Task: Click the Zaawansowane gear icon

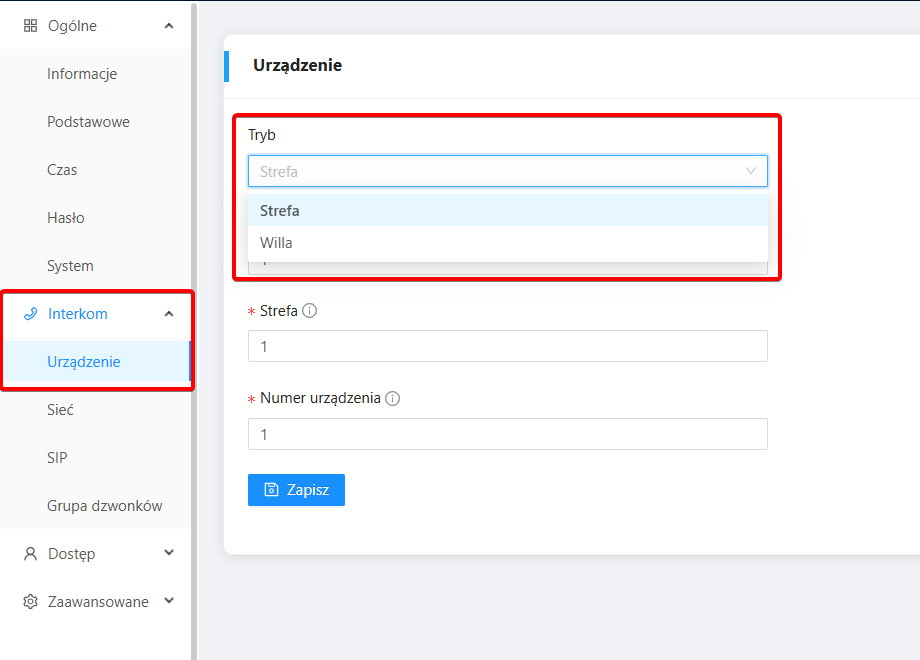Action: [x=30, y=602]
